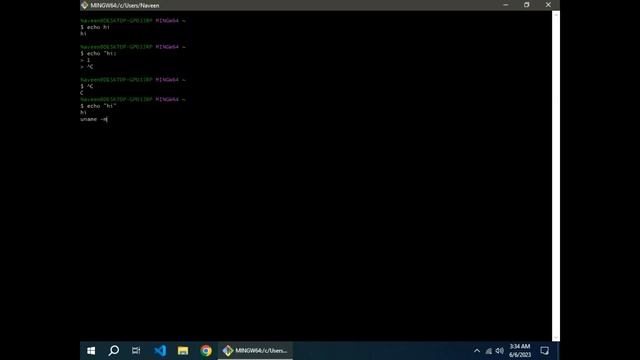Open the network status tray icon
Screen dimensions: 640x360
pos(489,351)
